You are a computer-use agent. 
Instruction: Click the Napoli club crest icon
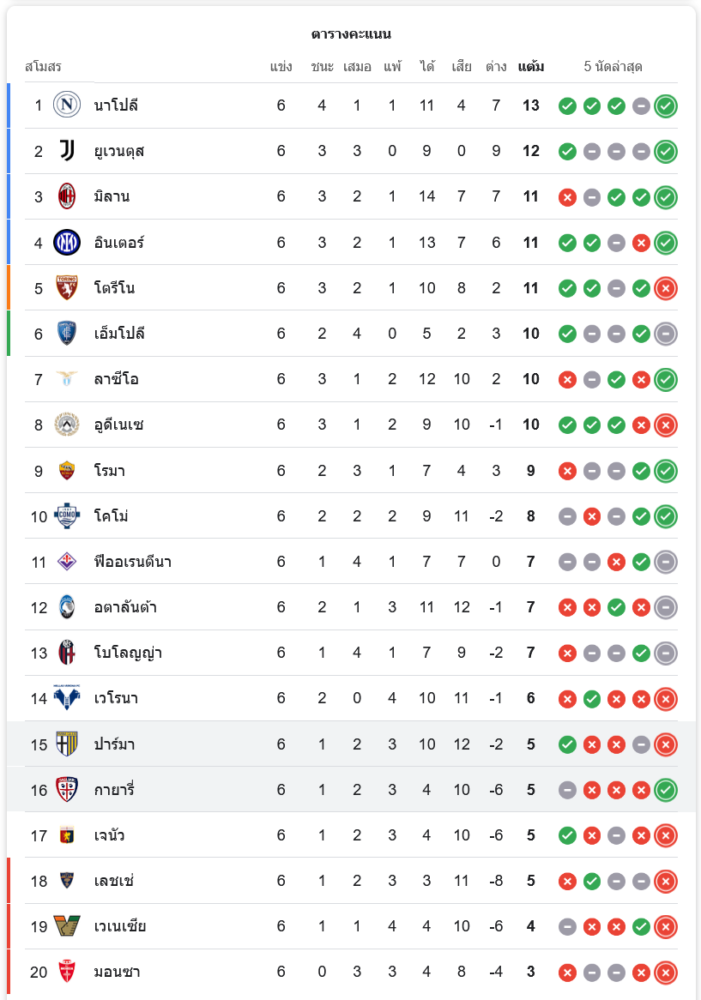pyautogui.click(x=67, y=105)
